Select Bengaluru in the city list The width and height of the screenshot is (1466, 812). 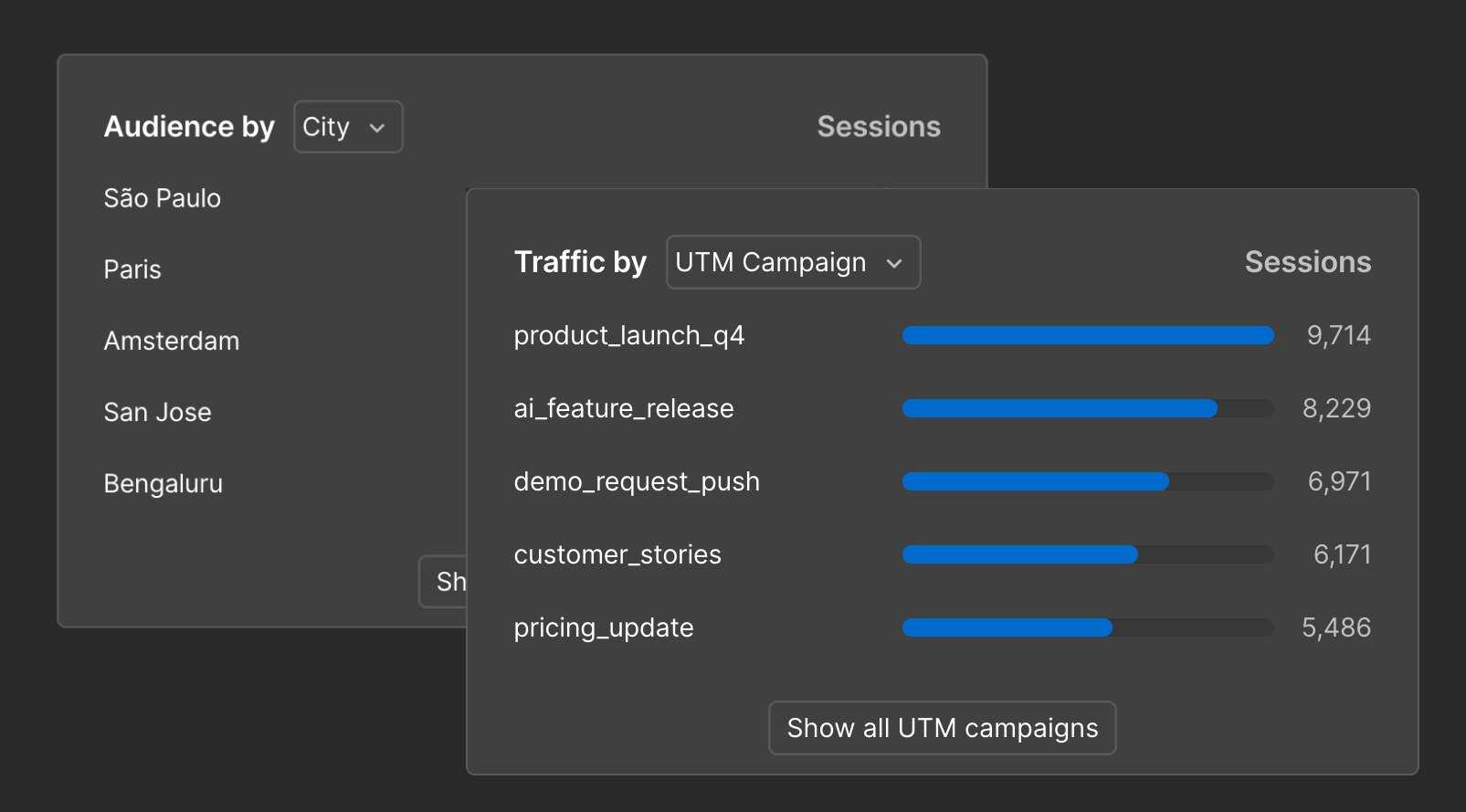pyautogui.click(x=163, y=483)
